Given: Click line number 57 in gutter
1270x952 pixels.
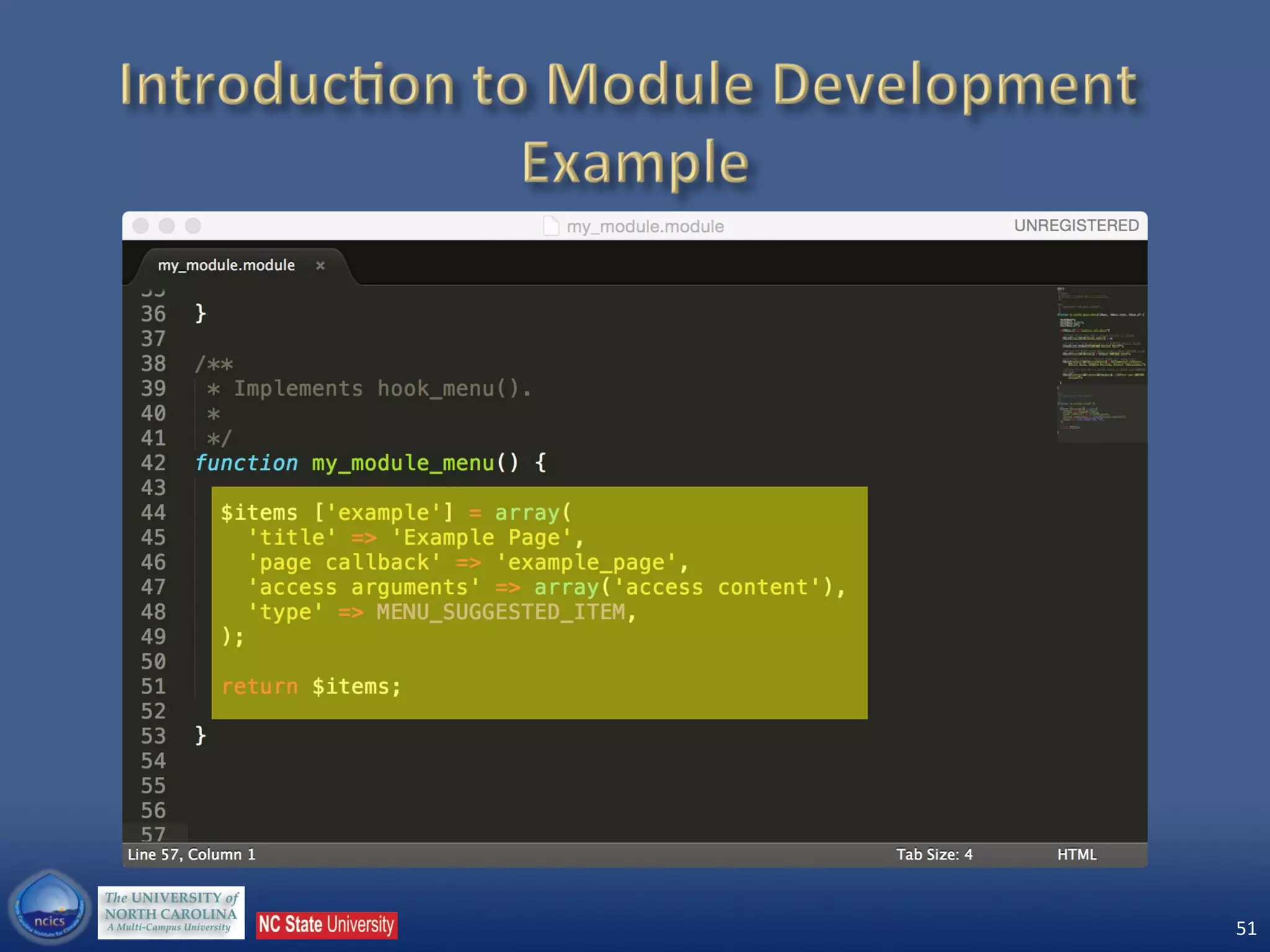Looking at the screenshot, I should (153, 834).
